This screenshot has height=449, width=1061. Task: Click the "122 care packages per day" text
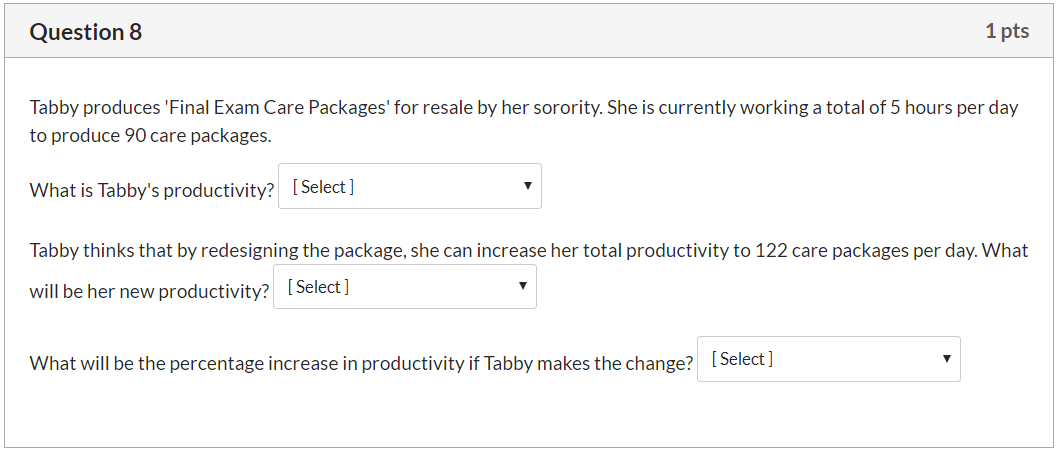[865, 251]
